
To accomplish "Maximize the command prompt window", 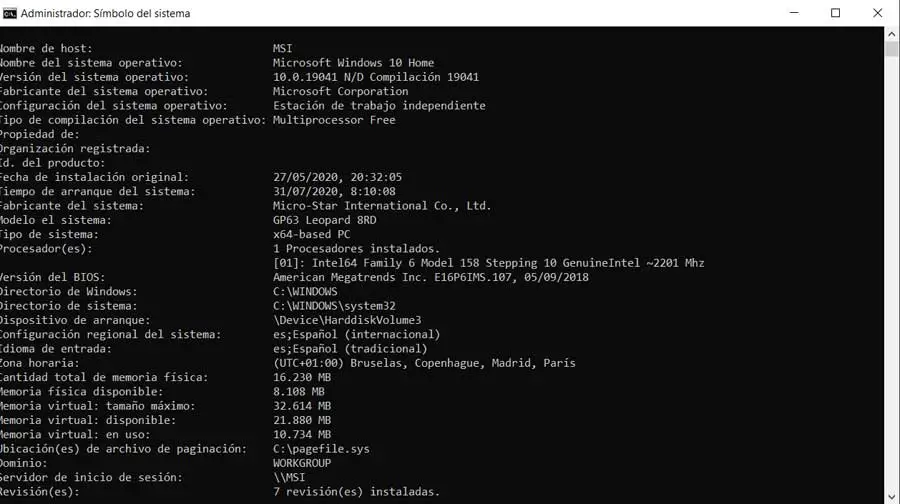I will pos(835,13).
